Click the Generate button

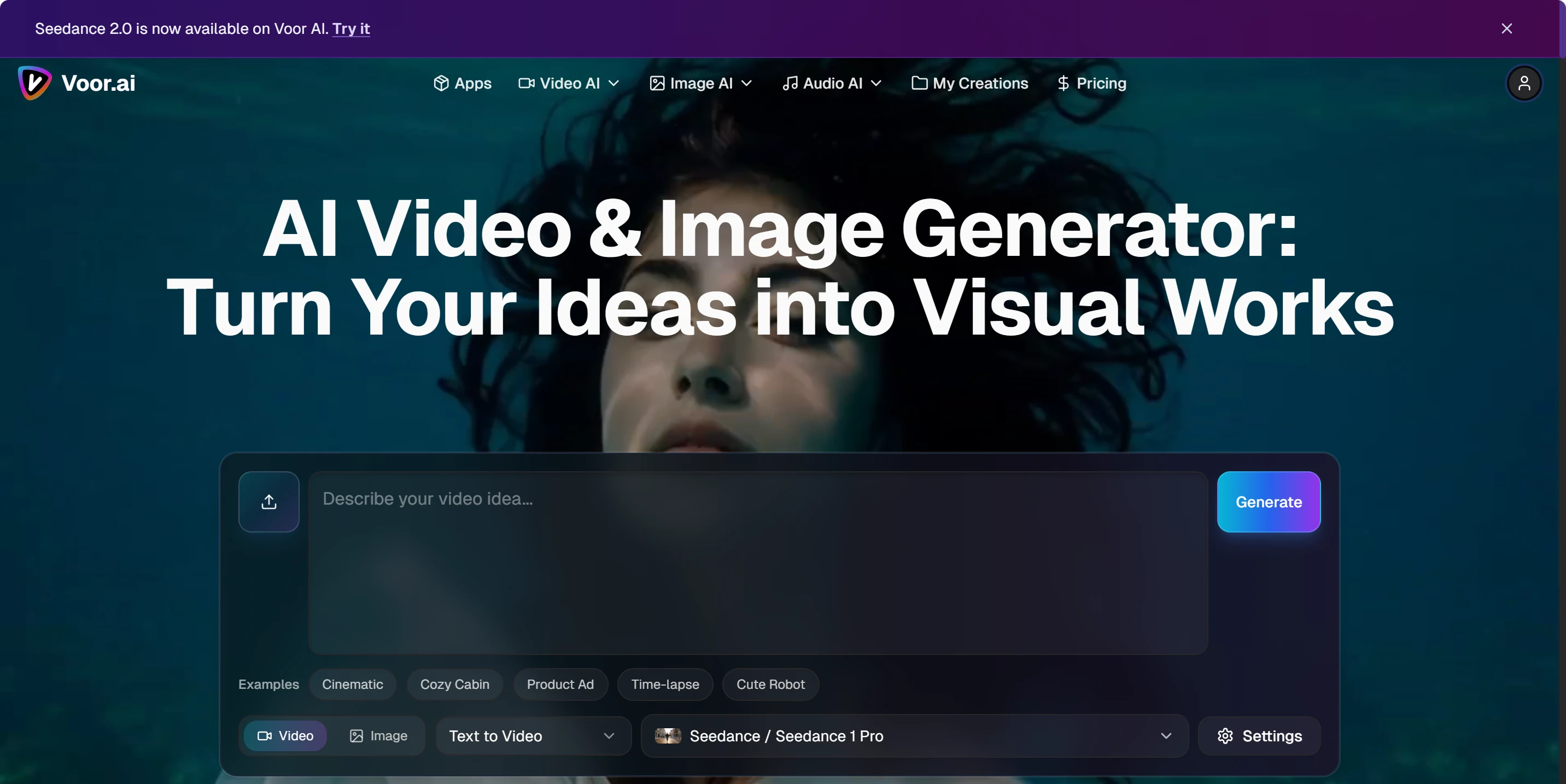(1268, 502)
